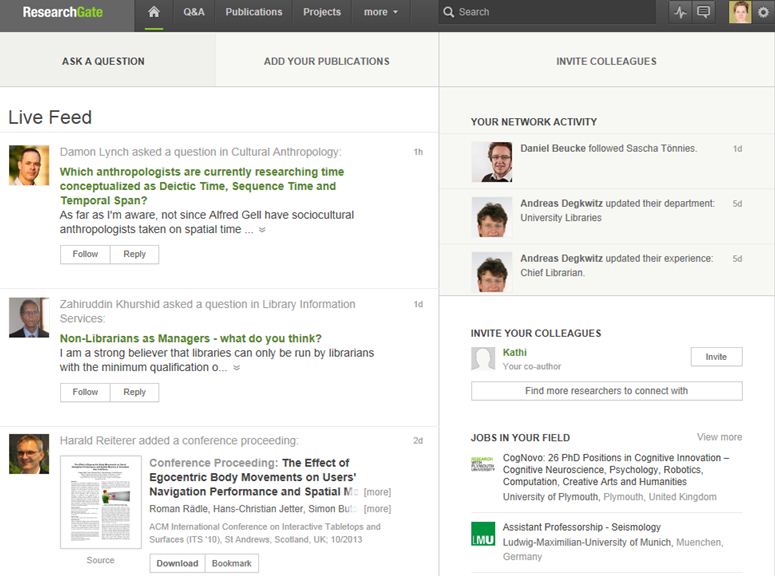The width and height of the screenshot is (775, 579).
Task: Select the ADD YOUR PUBLICATIONS tab
Action: pos(327,61)
